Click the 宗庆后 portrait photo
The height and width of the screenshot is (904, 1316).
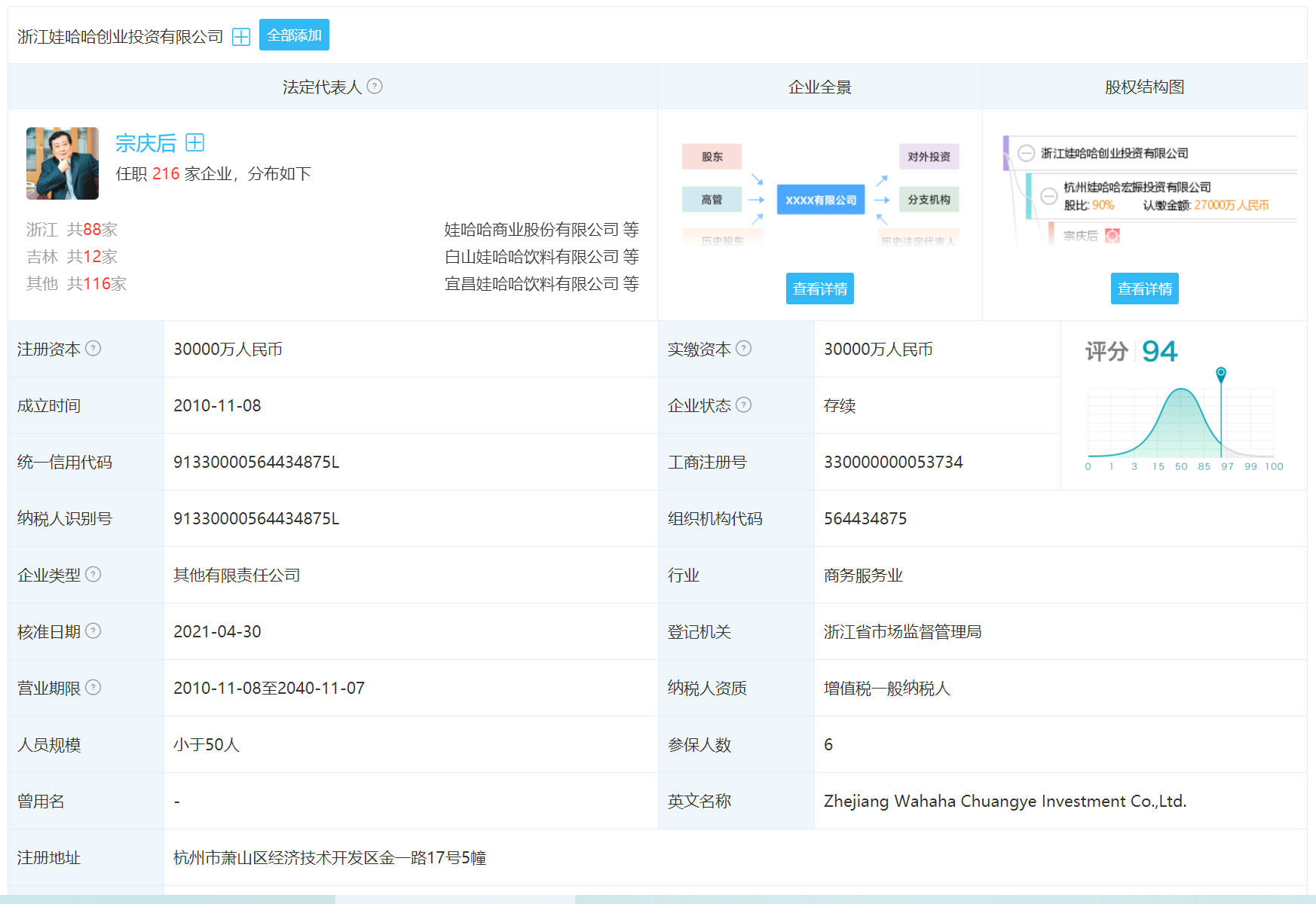pos(63,163)
